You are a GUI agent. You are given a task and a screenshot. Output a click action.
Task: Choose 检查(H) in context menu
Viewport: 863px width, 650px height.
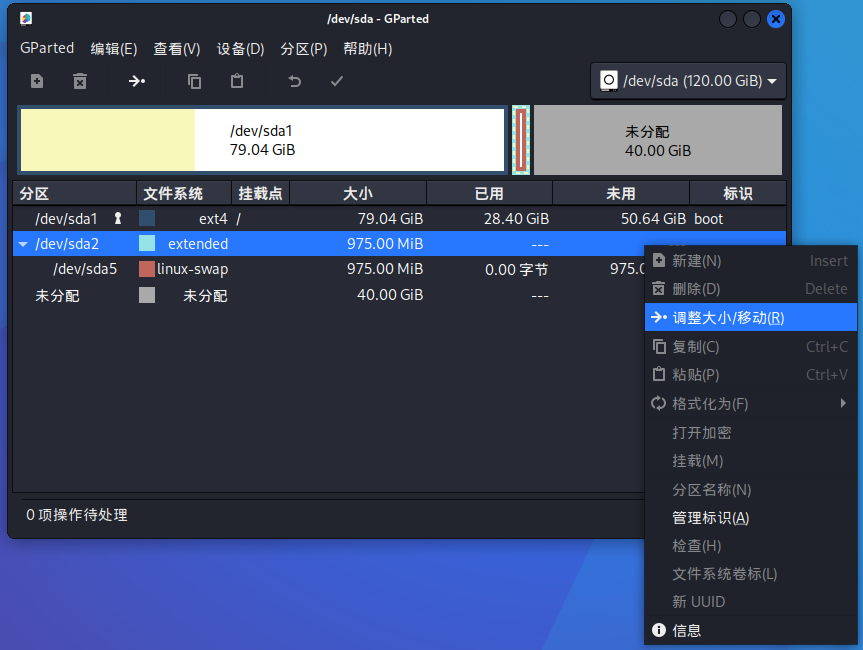pos(751,546)
